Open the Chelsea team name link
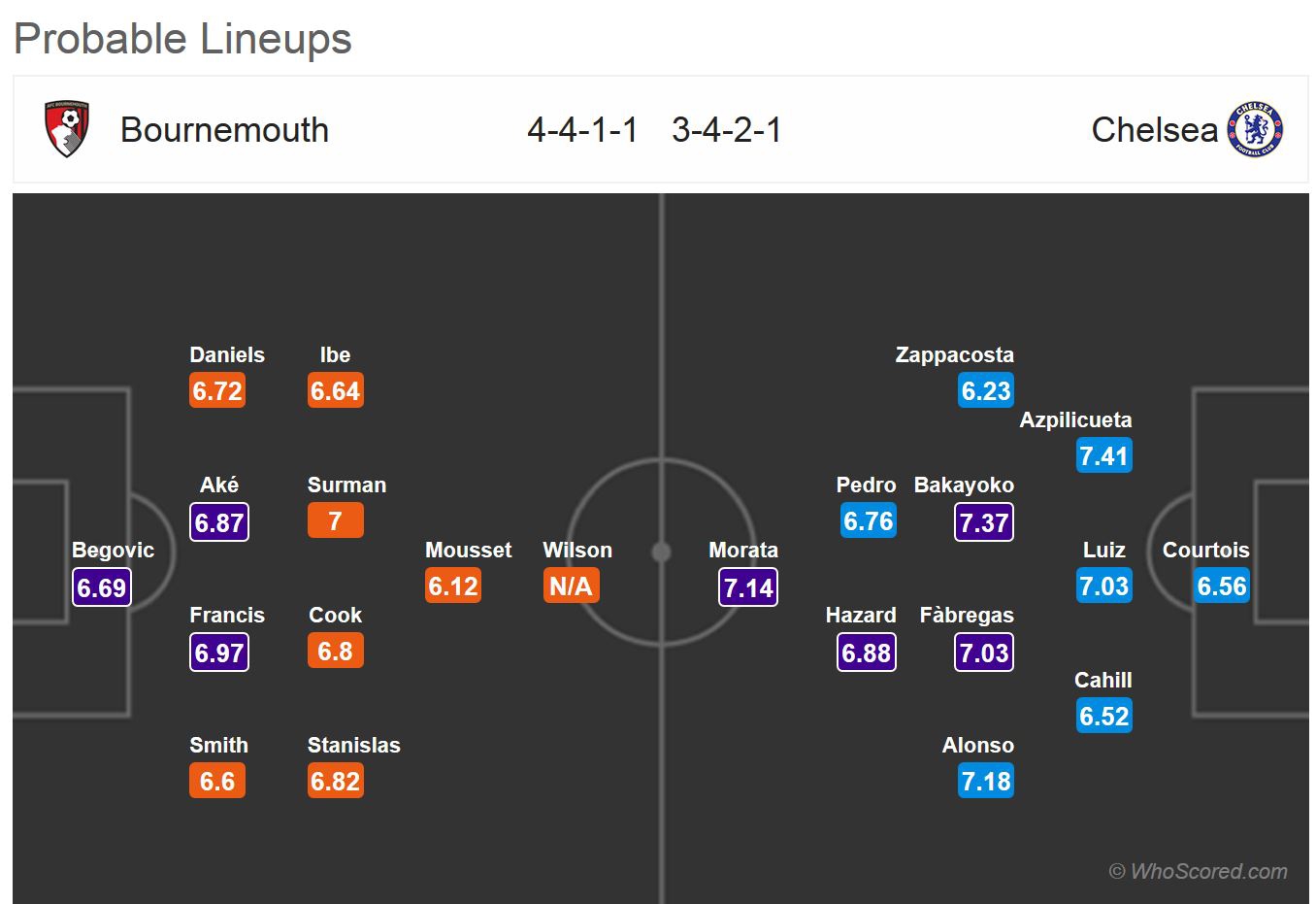Viewport: 1316px width, 904px height. [x=1154, y=130]
